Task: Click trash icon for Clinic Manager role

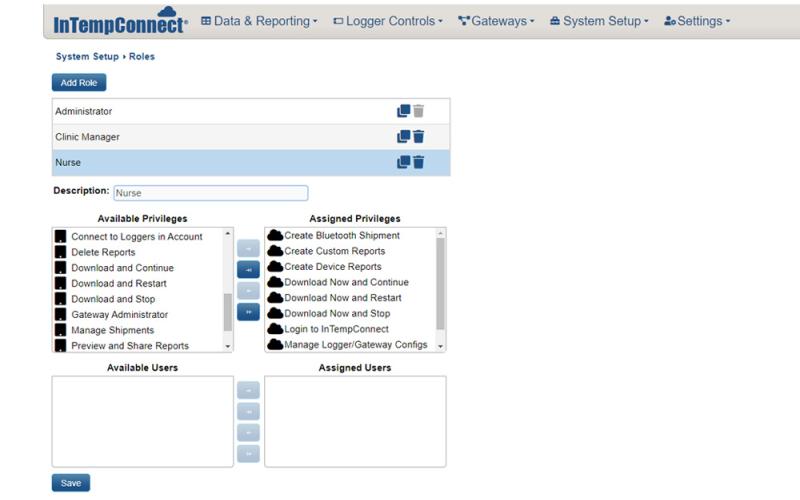Action: [x=418, y=136]
